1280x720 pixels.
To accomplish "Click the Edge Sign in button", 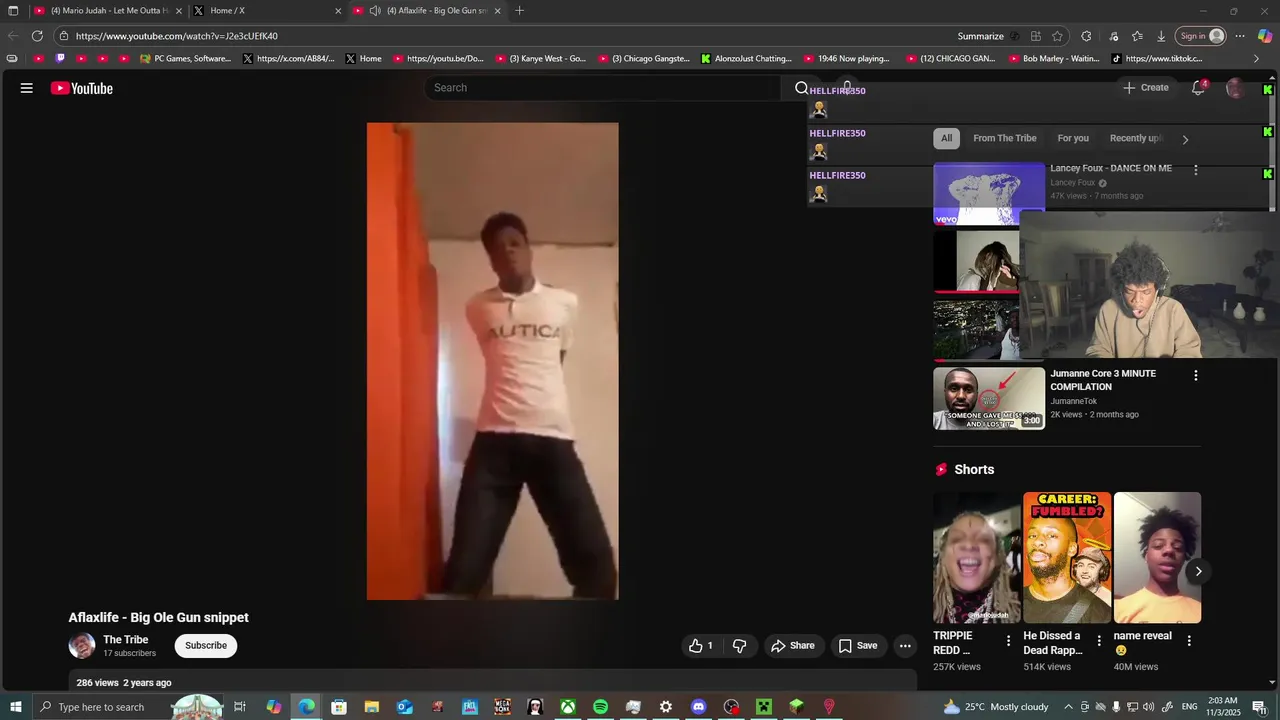I will click(1201, 36).
